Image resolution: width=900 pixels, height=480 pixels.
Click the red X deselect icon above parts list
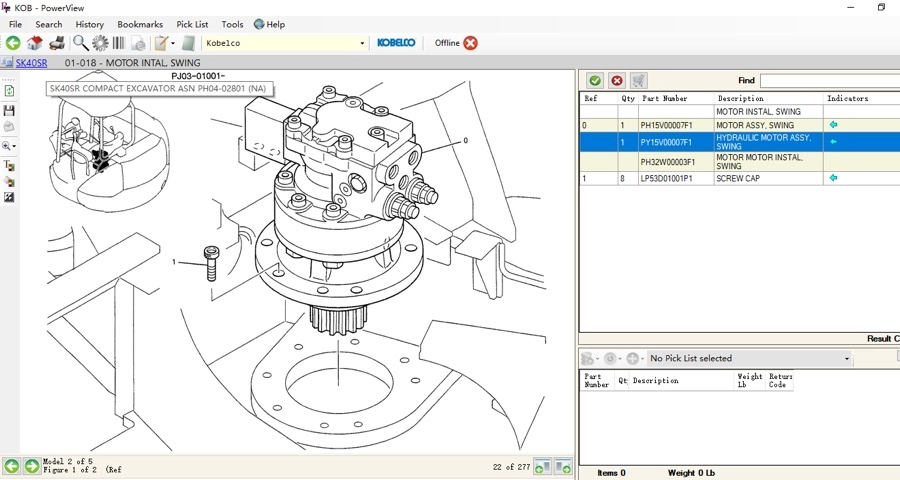[617, 80]
